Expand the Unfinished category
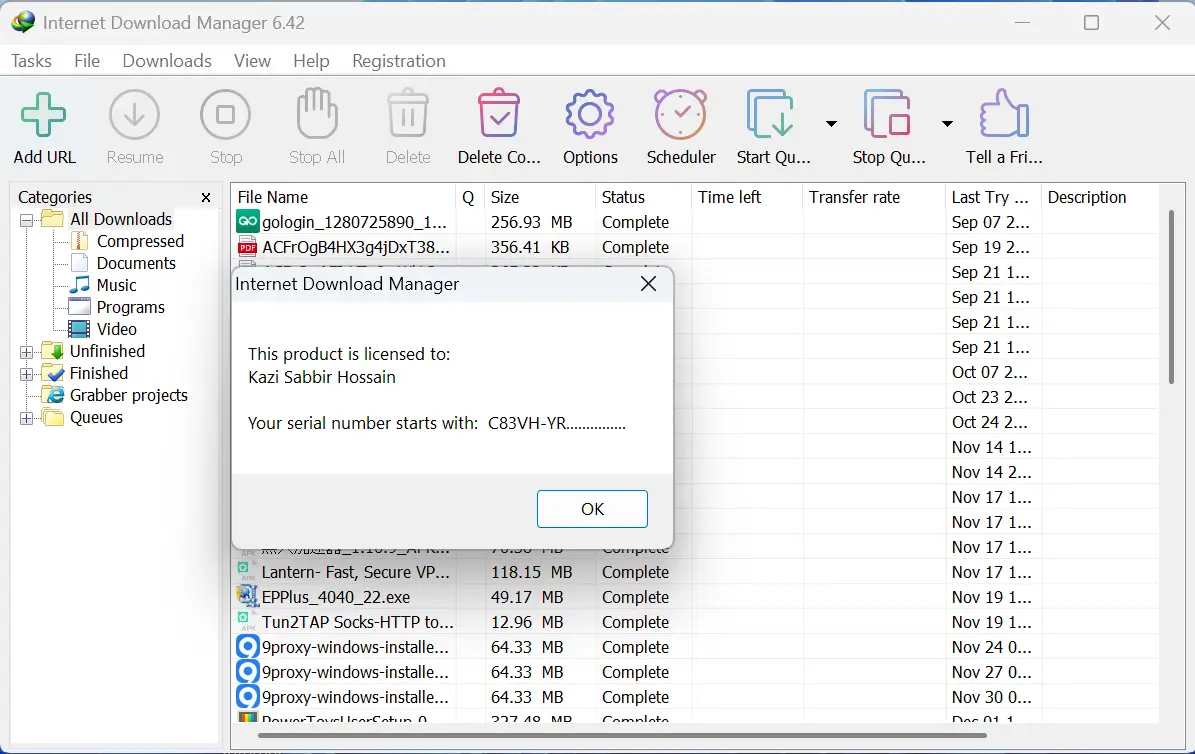This screenshot has height=754, width=1195. [x=27, y=351]
